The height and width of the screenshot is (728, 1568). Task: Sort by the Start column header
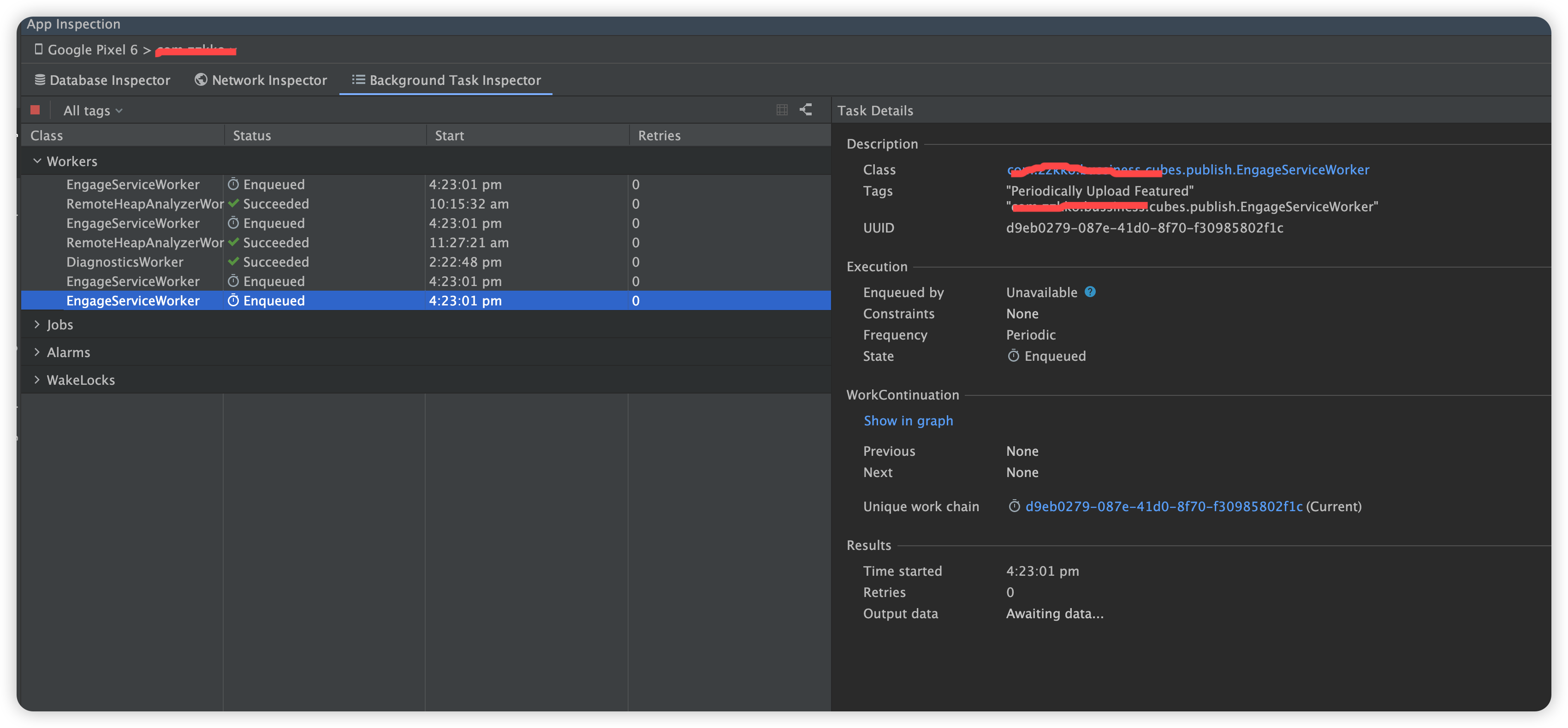pos(449,136)
